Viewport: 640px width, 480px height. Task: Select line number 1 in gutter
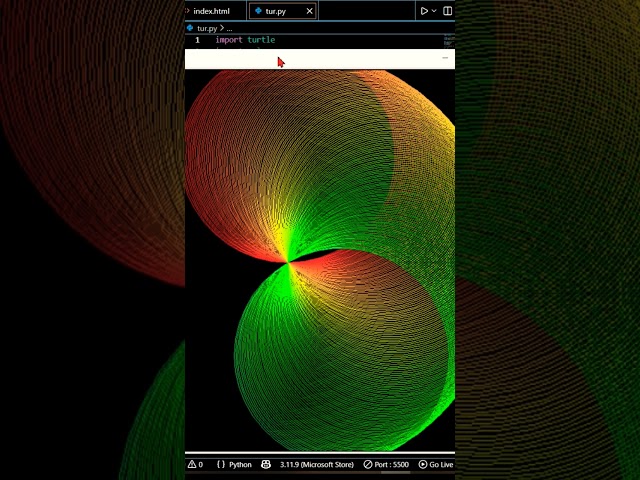coord(198,40)
